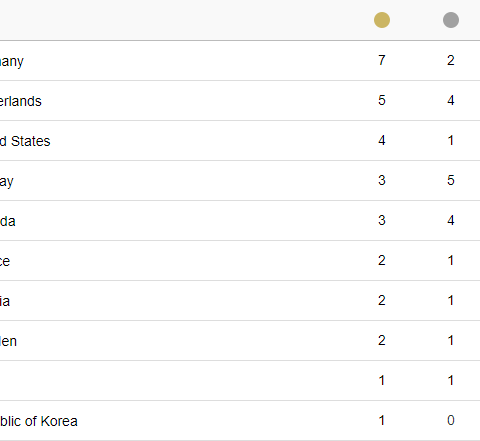Select the Republic of Korea country name

point(39,421)
